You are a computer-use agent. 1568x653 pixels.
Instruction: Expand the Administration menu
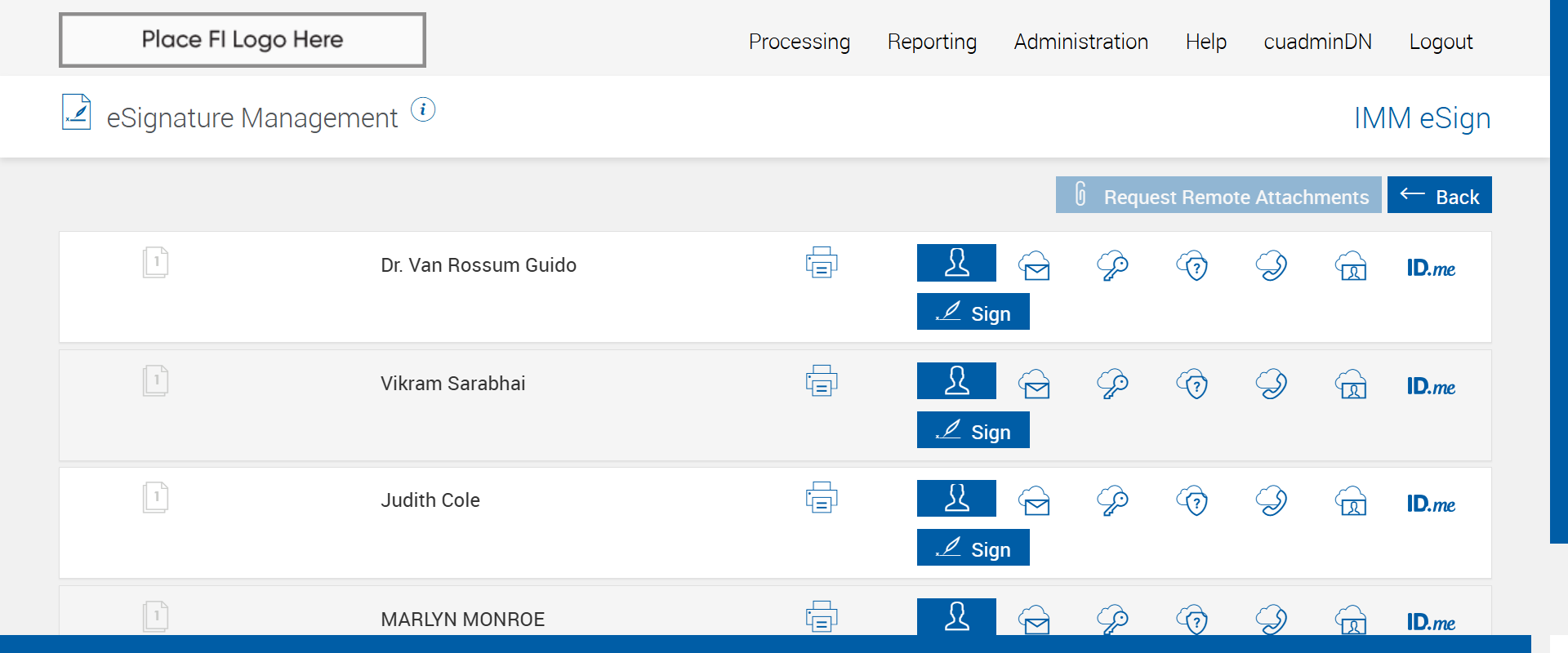point(1081,42)
